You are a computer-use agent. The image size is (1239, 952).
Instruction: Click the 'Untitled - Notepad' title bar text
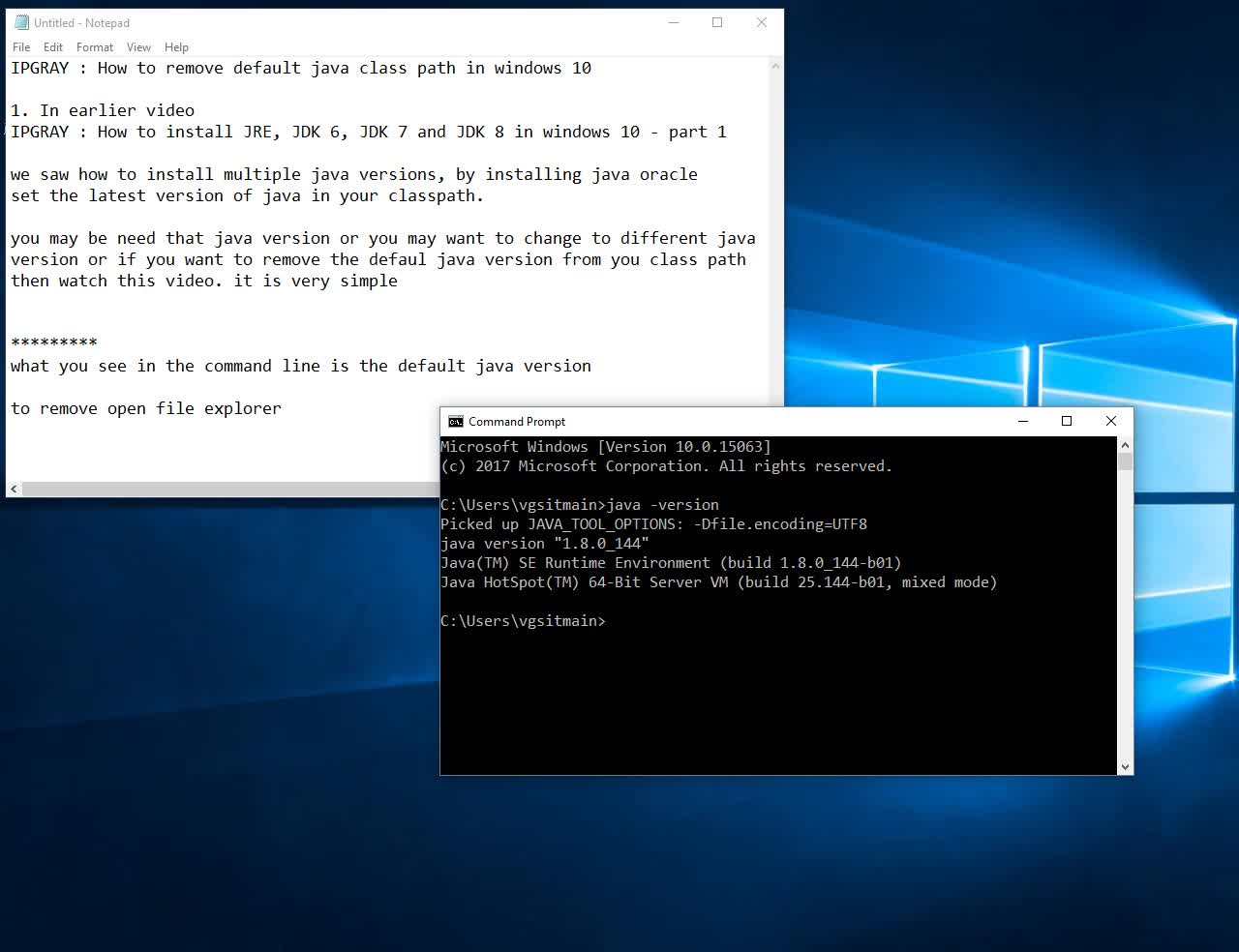81,22
